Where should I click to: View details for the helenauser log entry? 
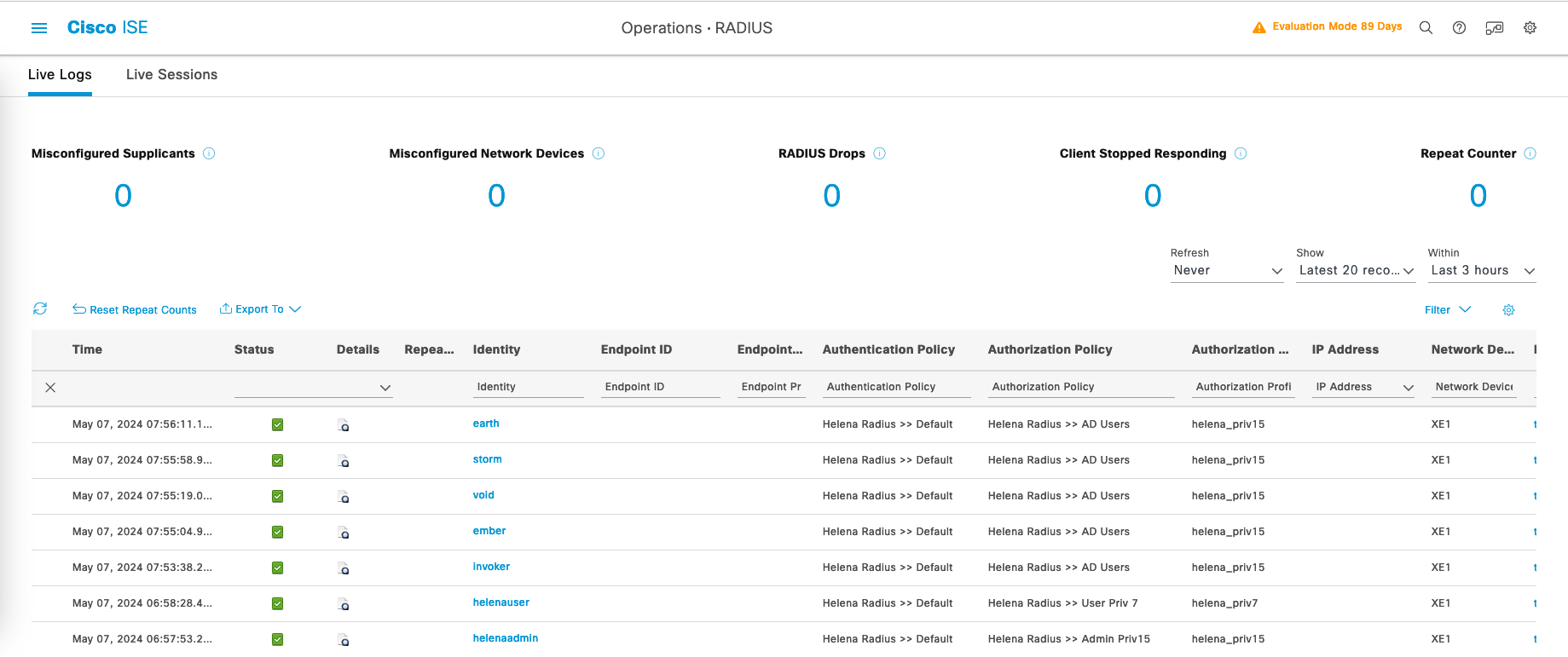(343, 604)
